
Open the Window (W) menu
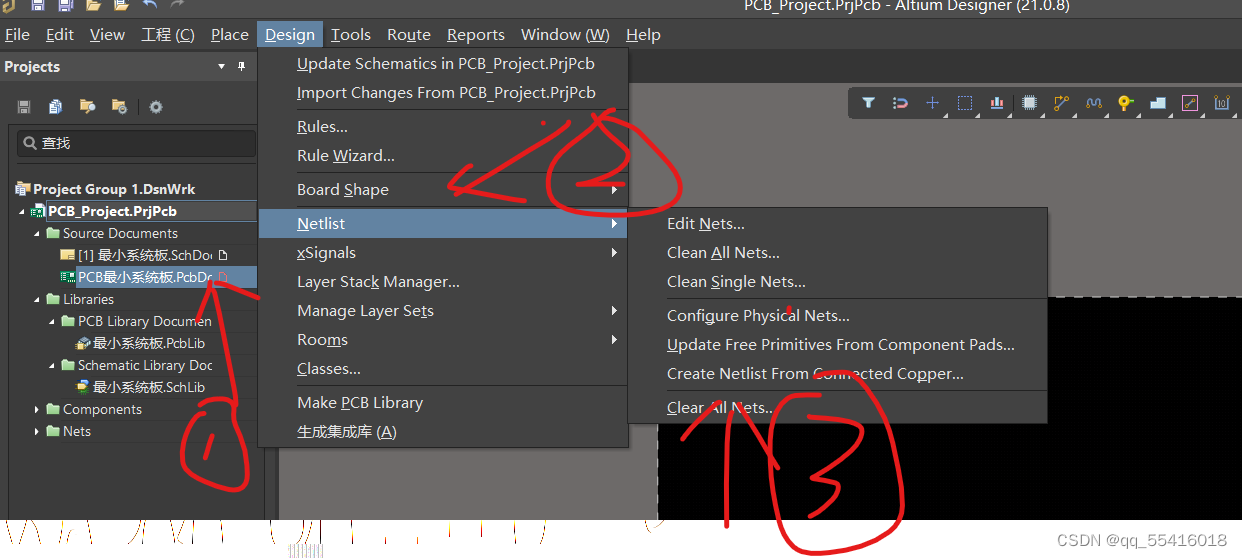[565, 35]
